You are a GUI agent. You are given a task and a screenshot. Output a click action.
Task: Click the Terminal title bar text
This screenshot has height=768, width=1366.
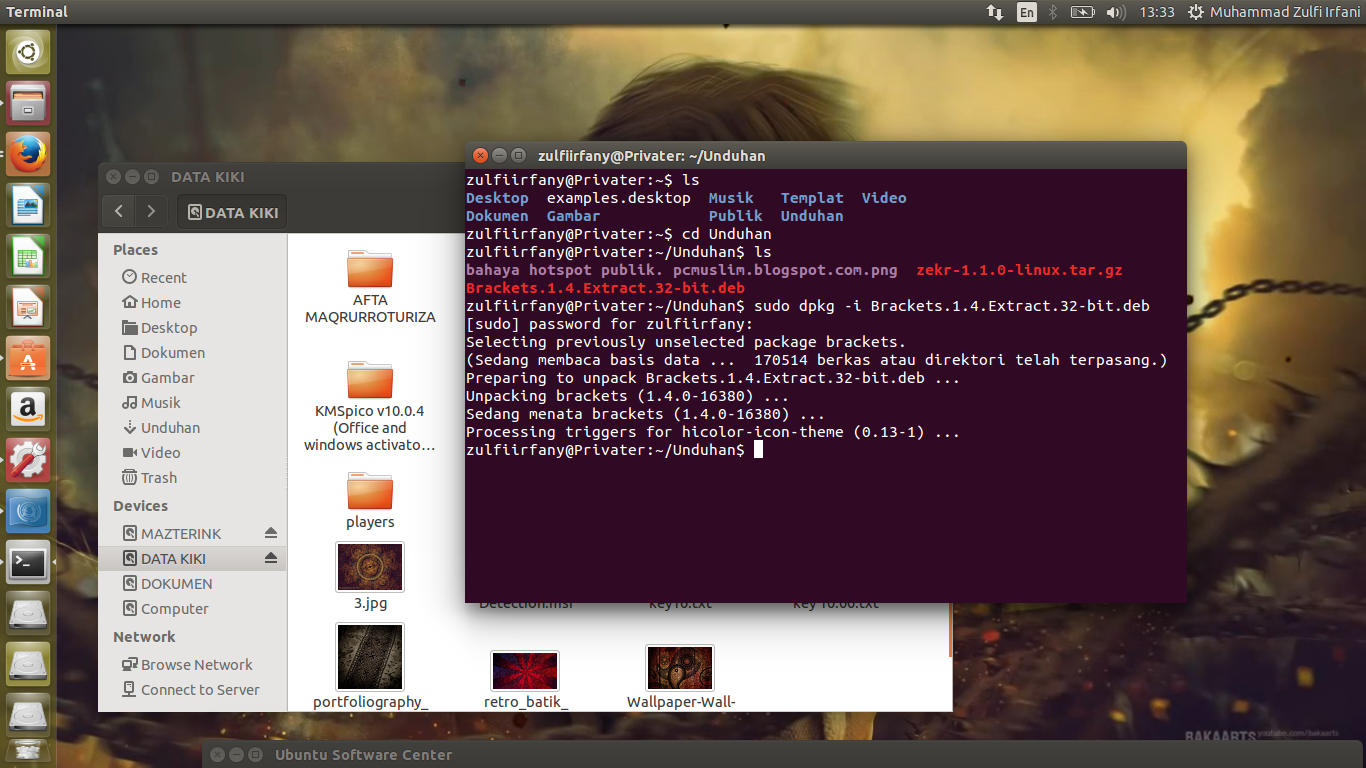point(651,156)
